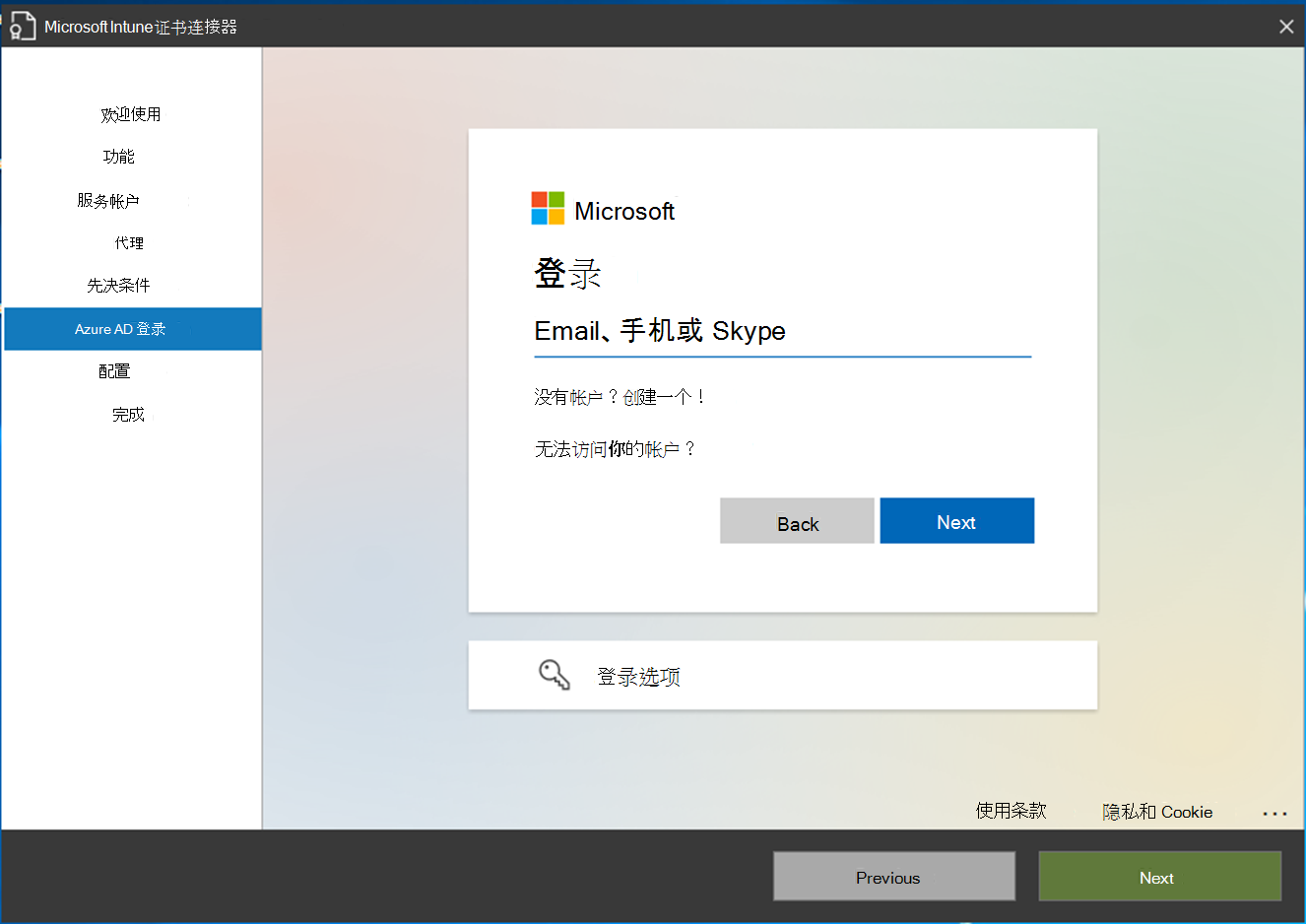The image size is (1306, 924).
Task: Click the Microsoft Intune 证书连接器 window title
Action: pos(141,27)
